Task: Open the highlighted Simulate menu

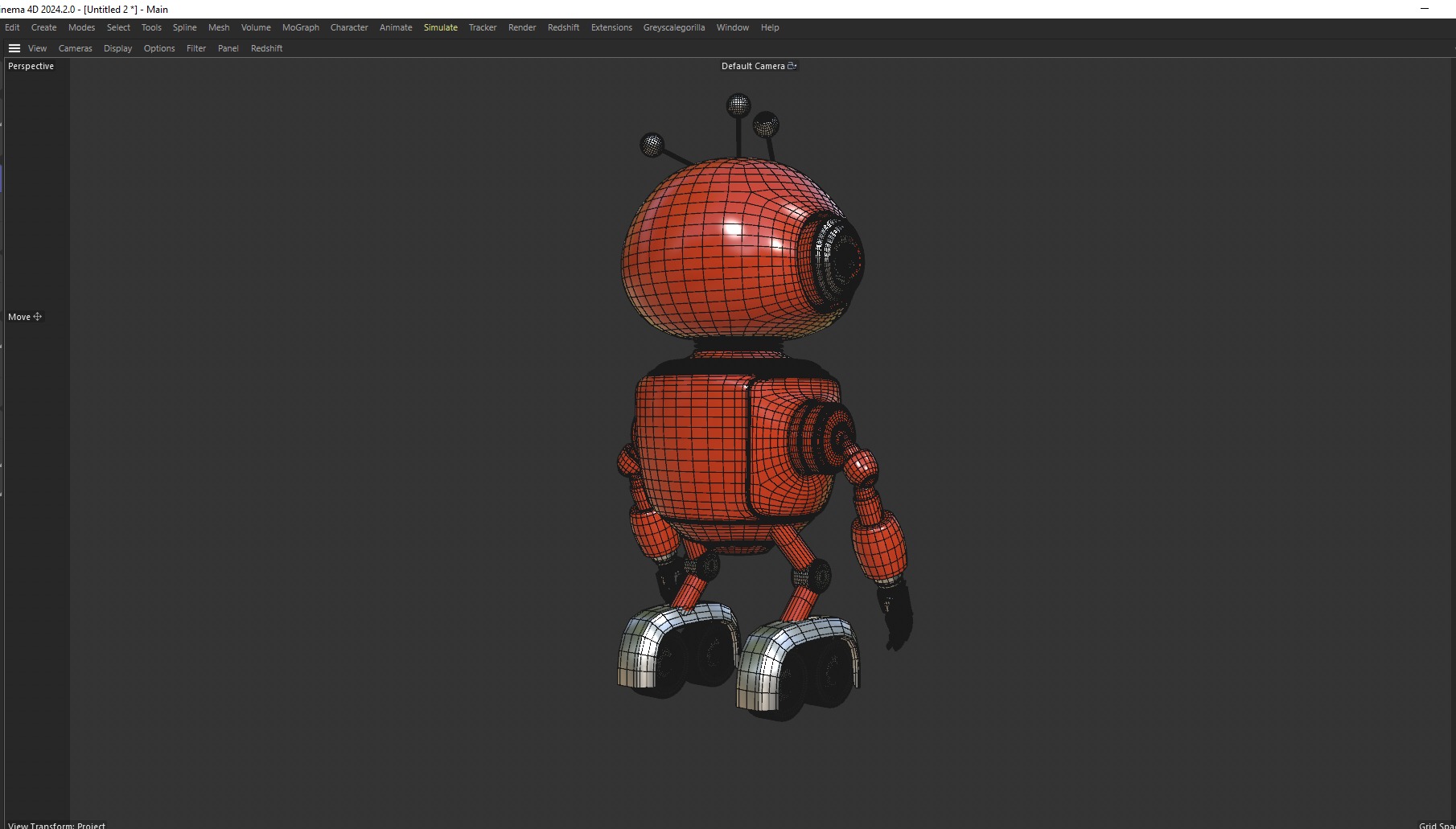Action: (x=441, y=27)
